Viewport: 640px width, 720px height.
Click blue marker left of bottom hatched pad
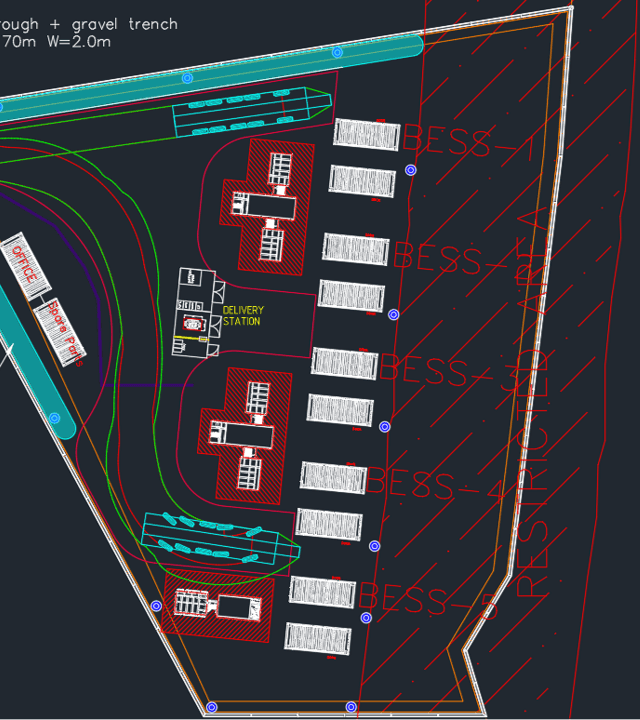[x=155, y=606]
